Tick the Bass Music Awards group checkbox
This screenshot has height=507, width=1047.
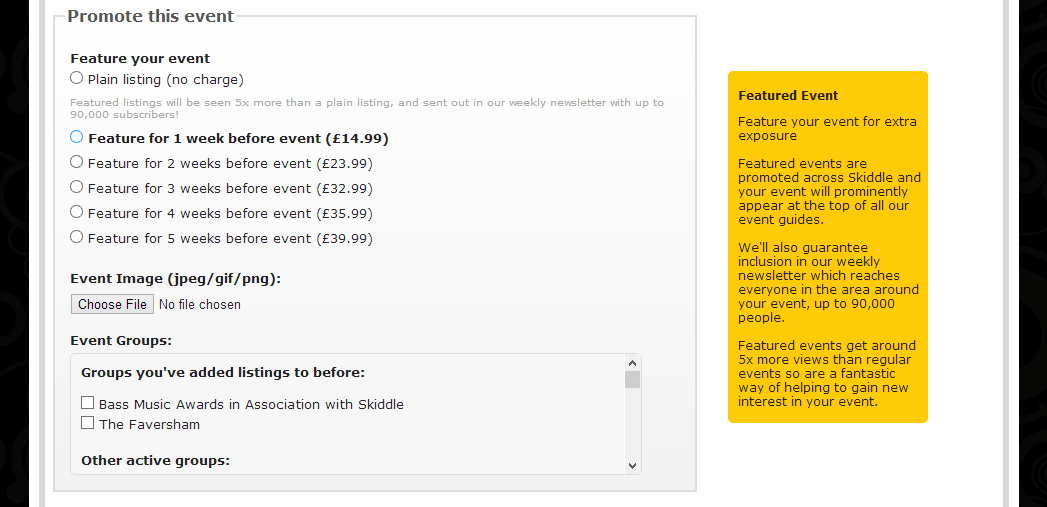[88, 403]
